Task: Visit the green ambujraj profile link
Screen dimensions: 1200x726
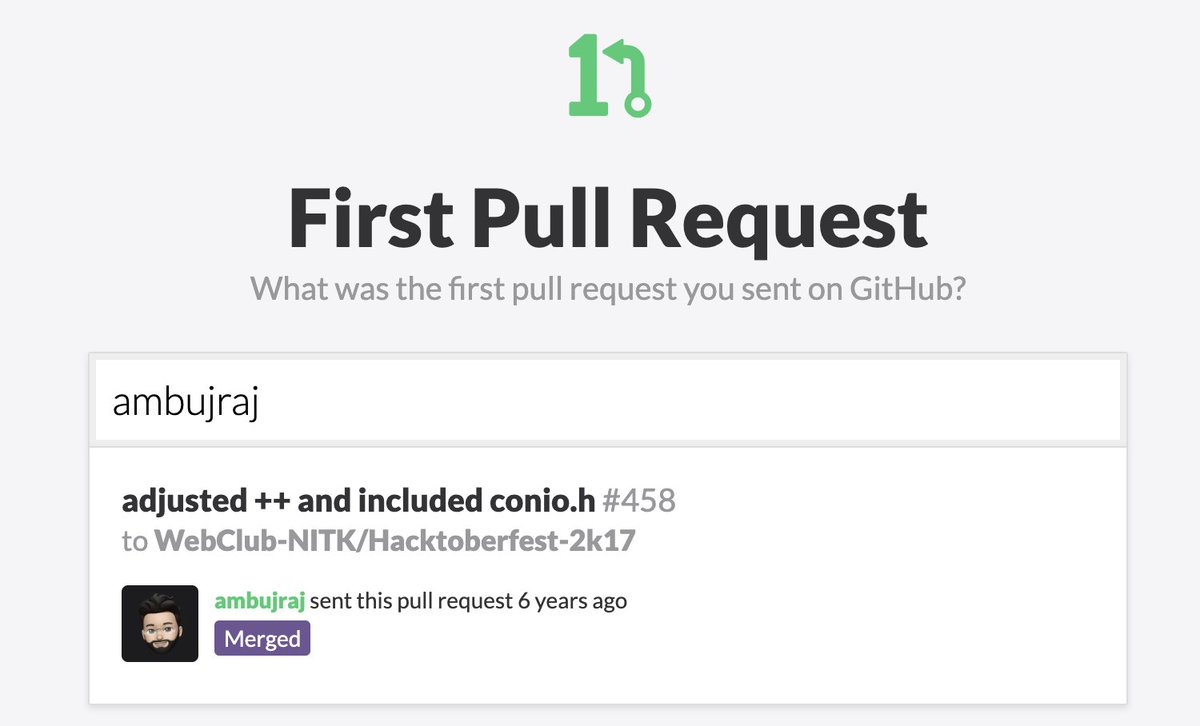Action: click(260, 601)
